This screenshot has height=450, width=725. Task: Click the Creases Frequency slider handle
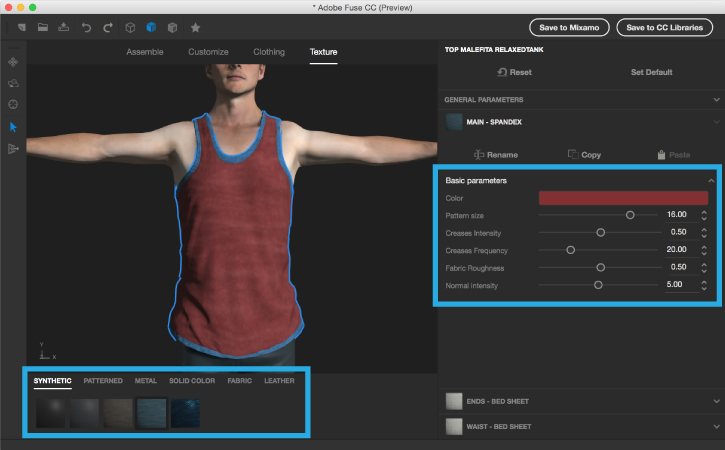click(571, 250)
